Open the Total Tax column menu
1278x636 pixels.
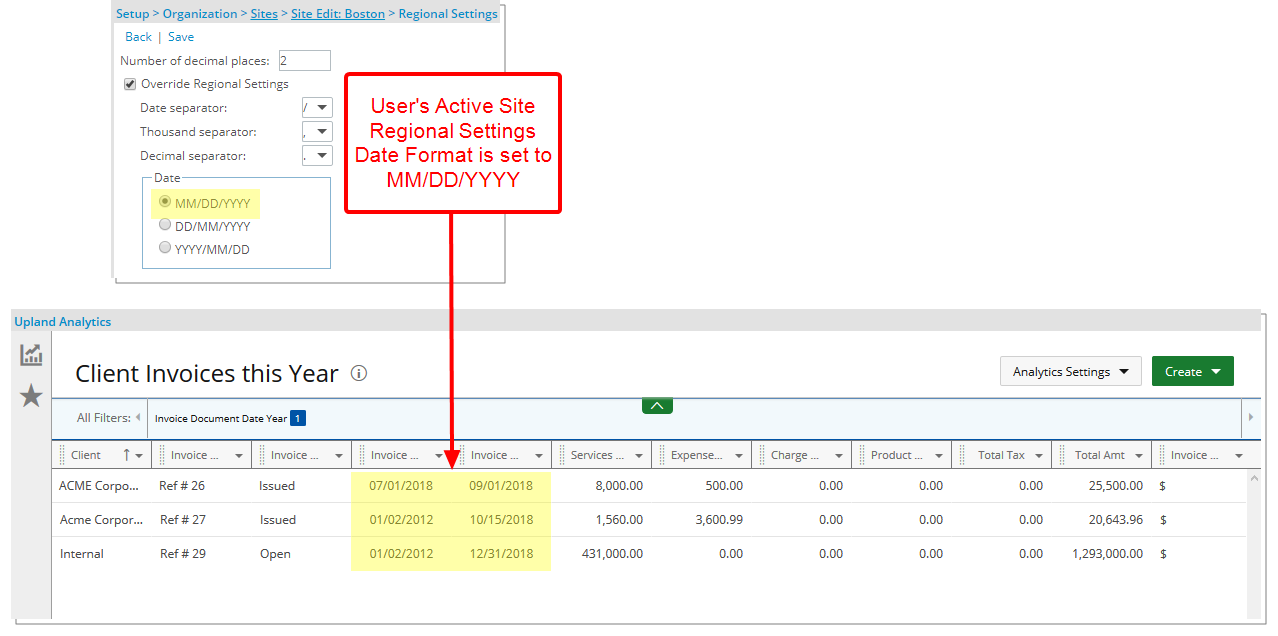click(1039, 455)
